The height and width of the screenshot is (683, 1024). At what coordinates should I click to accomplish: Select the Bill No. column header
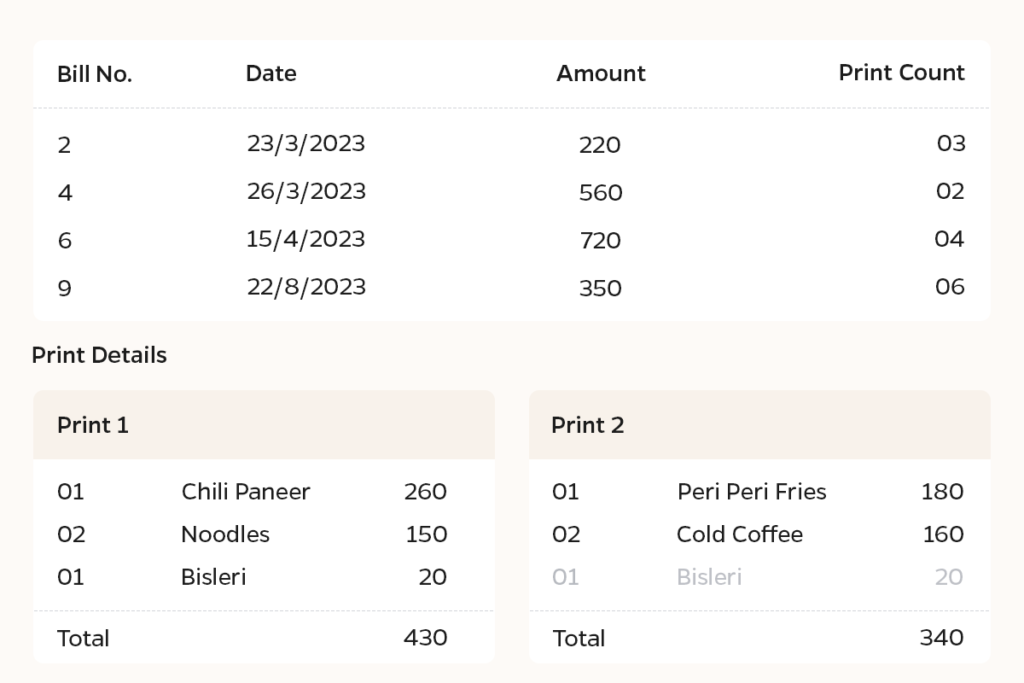95,74
